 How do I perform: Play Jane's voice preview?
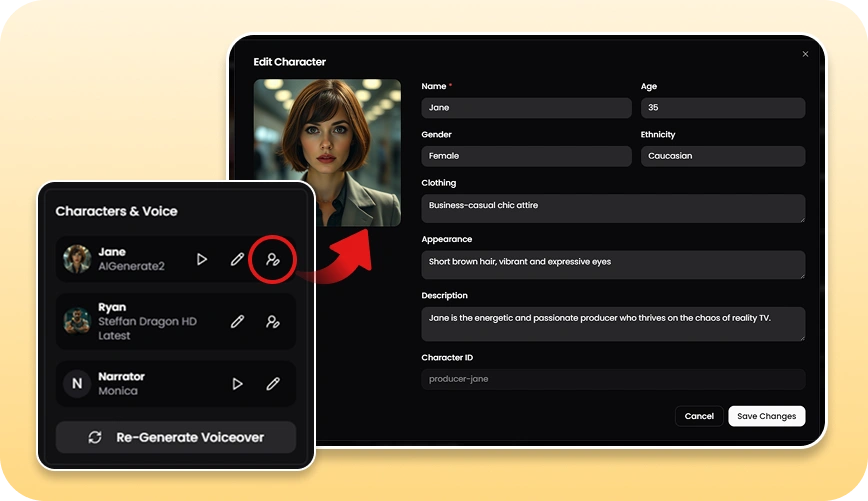pos(202,259)
